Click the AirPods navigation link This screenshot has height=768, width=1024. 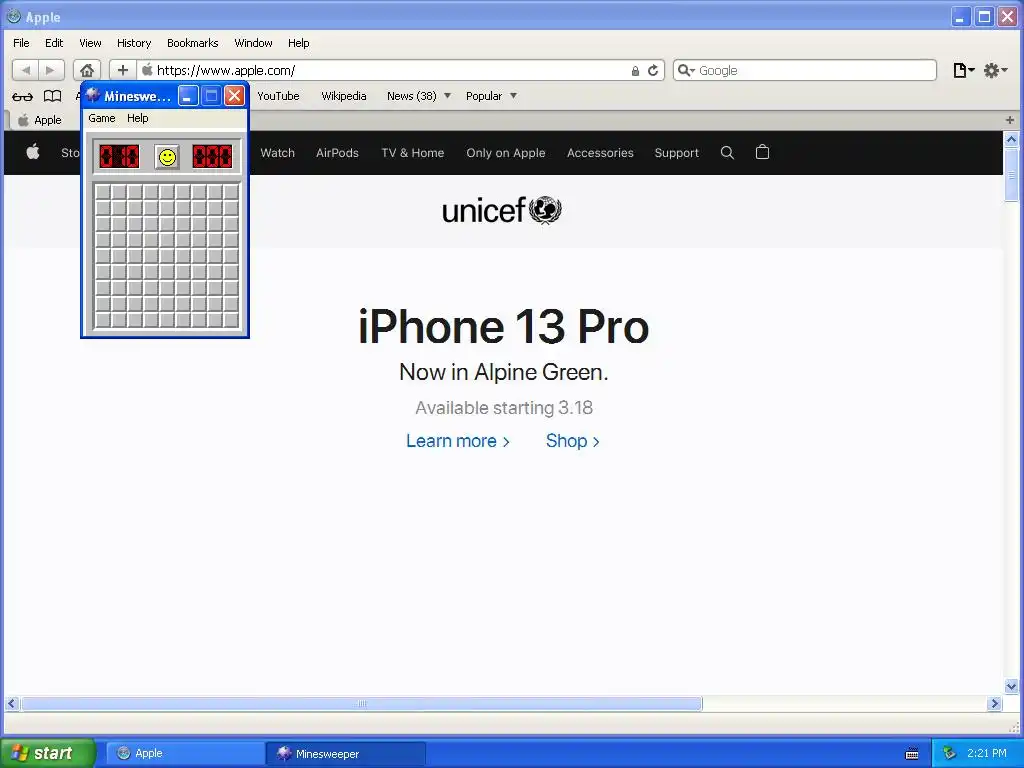(337, 153)
